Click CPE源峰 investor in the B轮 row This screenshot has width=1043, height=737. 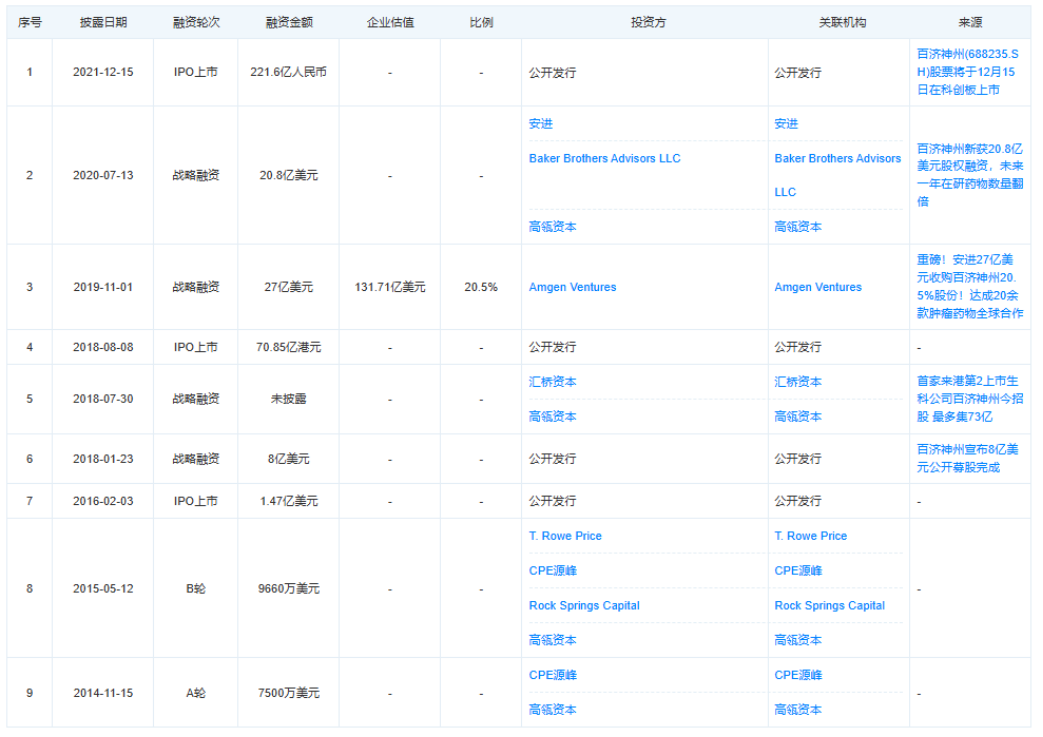552,571
